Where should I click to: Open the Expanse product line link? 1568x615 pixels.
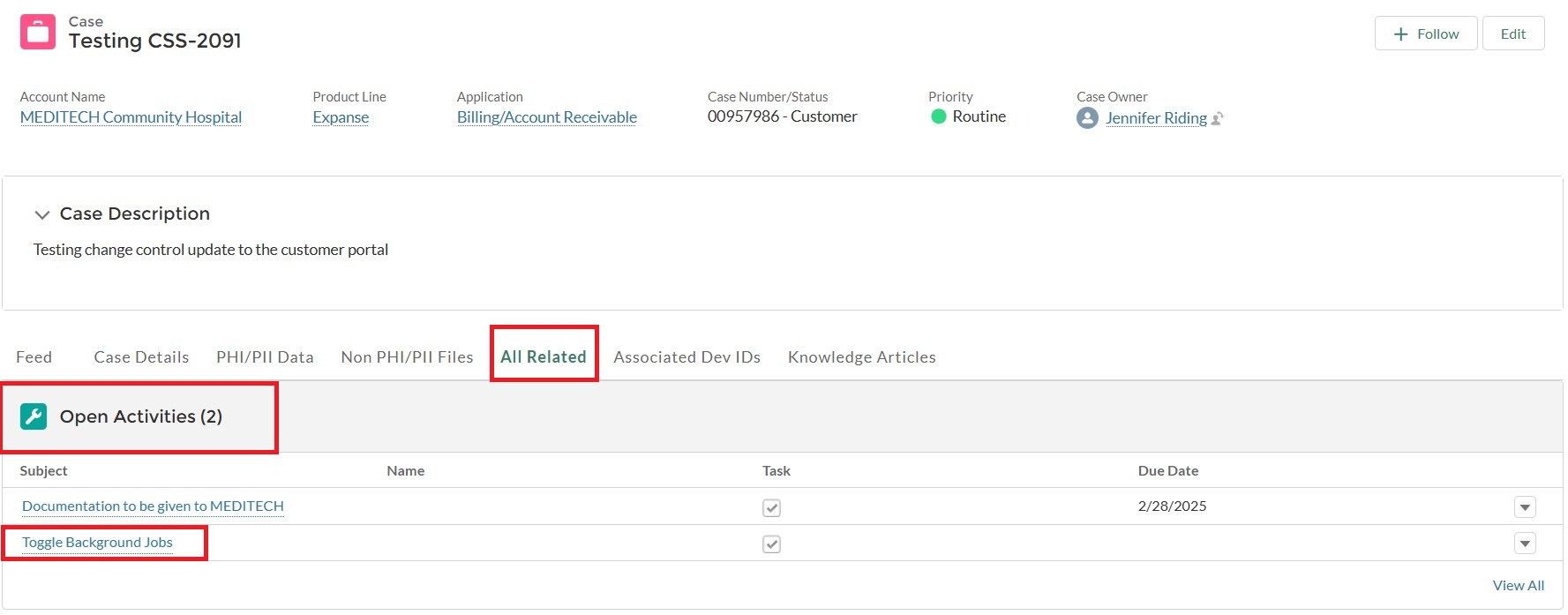click(341, 117)
